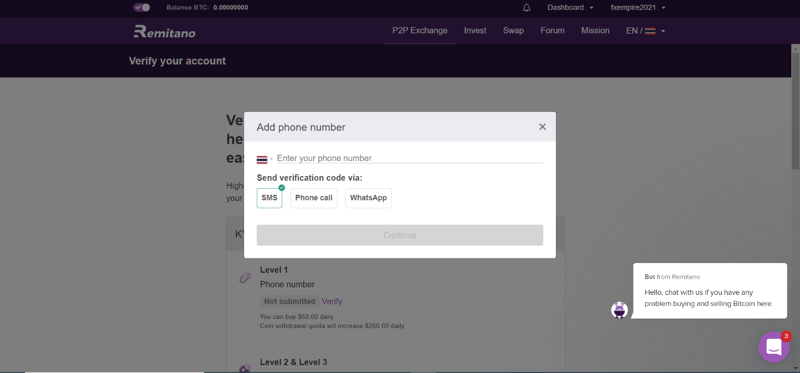Select WhatsApp verification option
This screenshot has width=800, height=373.
click(x=368, y=198)
